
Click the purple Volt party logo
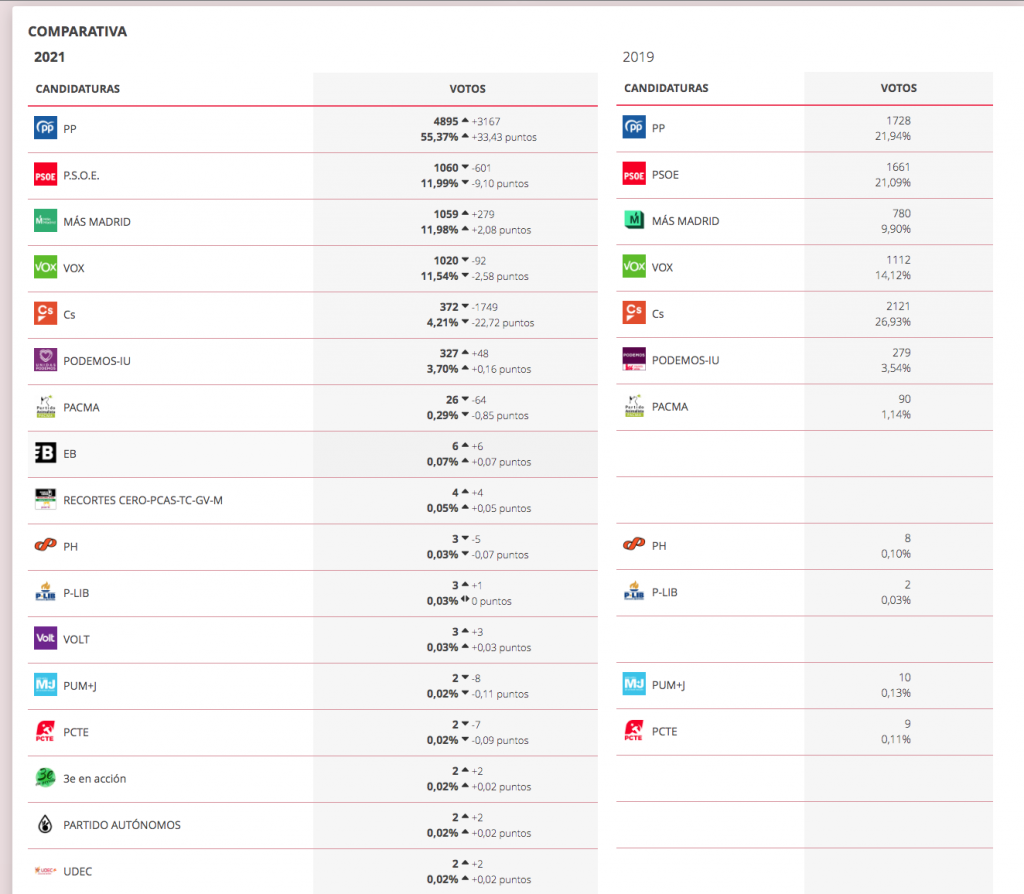coord(46,639)
